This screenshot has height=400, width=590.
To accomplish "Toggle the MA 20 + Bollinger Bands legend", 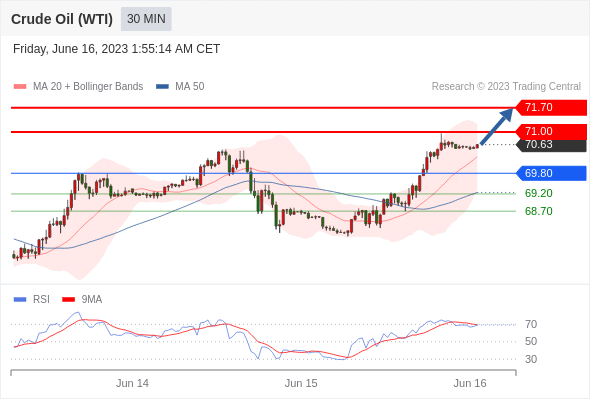I will pos(78,87).
